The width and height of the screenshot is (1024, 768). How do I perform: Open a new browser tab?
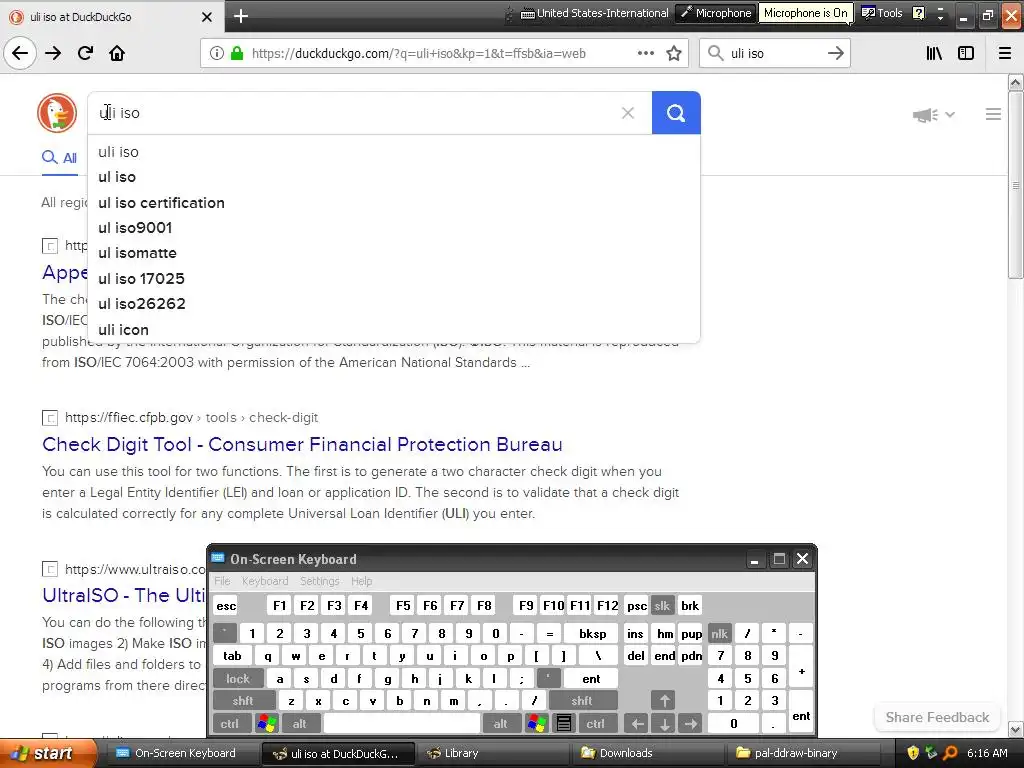point(240,16)
